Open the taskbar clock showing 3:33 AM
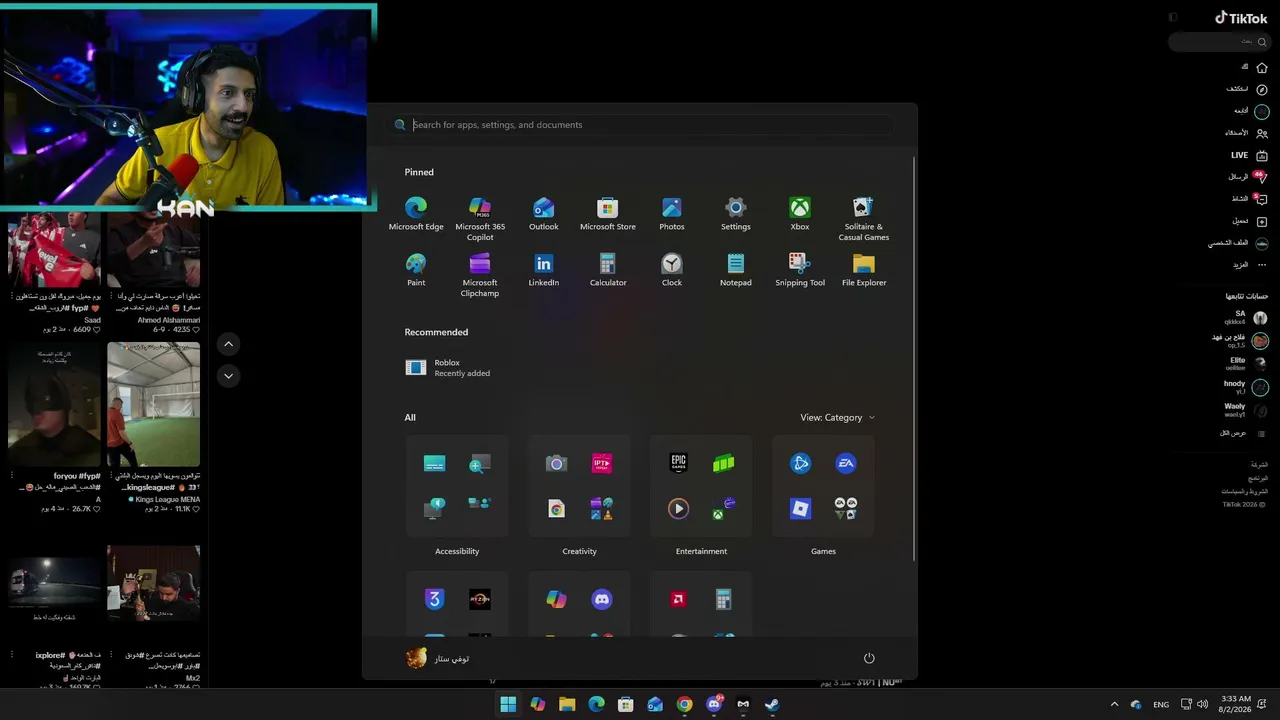The width and height of the screenshot is (1280, 720). pos(1236,704)
